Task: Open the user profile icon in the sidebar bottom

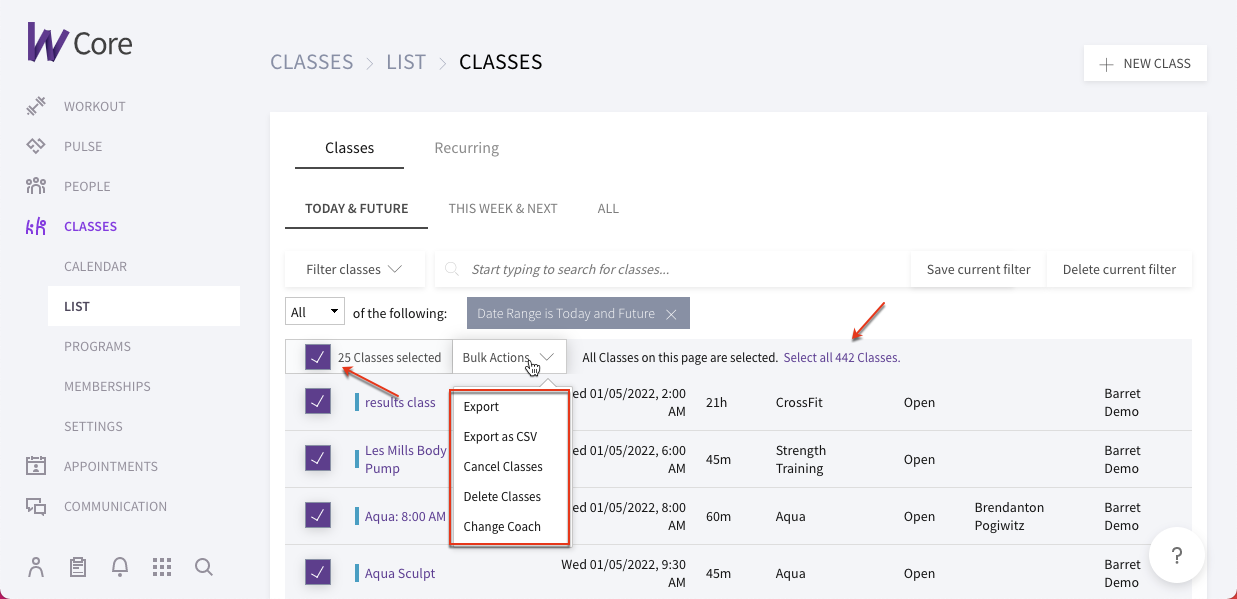Action: [37, 567]
